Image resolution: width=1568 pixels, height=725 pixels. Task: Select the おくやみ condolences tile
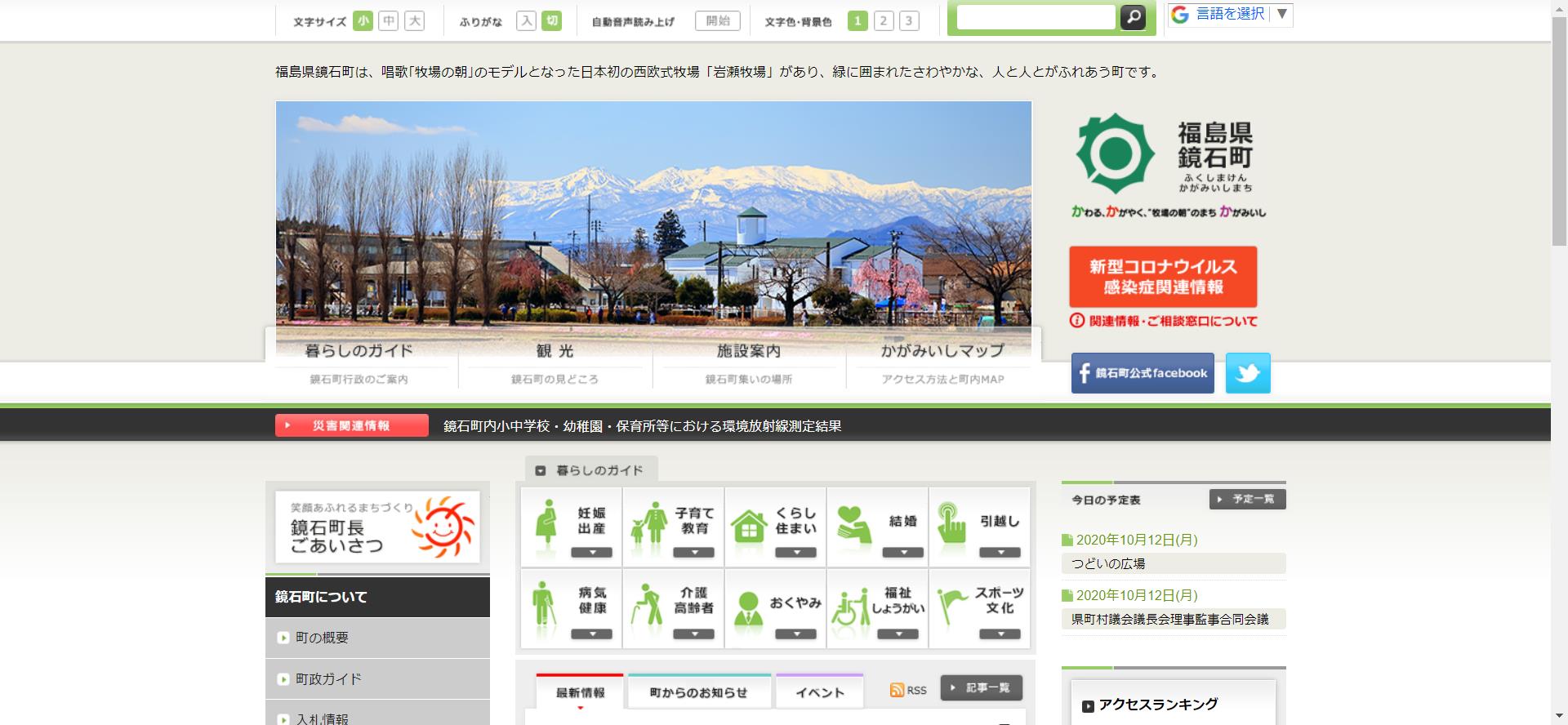(776, 608)
